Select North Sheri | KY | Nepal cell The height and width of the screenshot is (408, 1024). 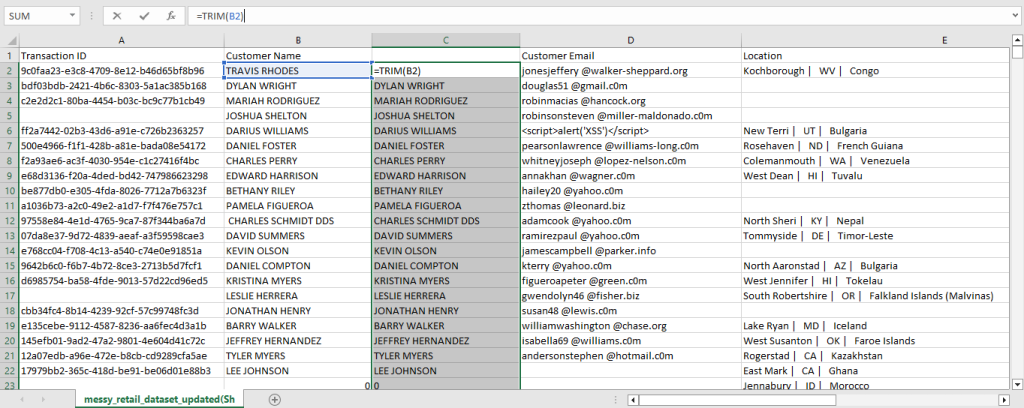click(875, 221)
